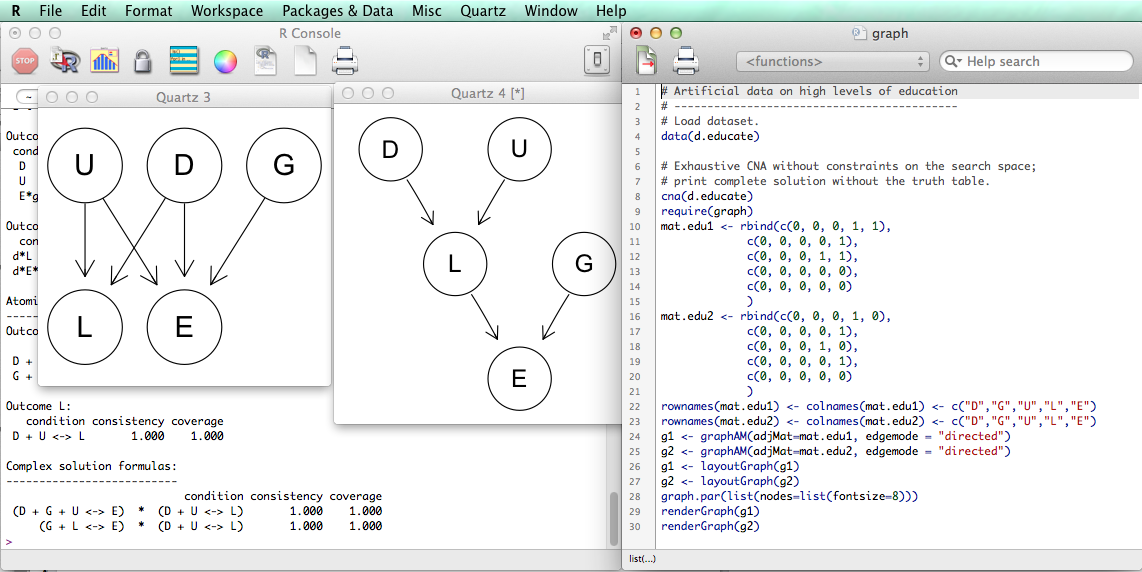The image size is (1142, 572).
Task: Open the Workspace menu
Action: click(227, 11)
